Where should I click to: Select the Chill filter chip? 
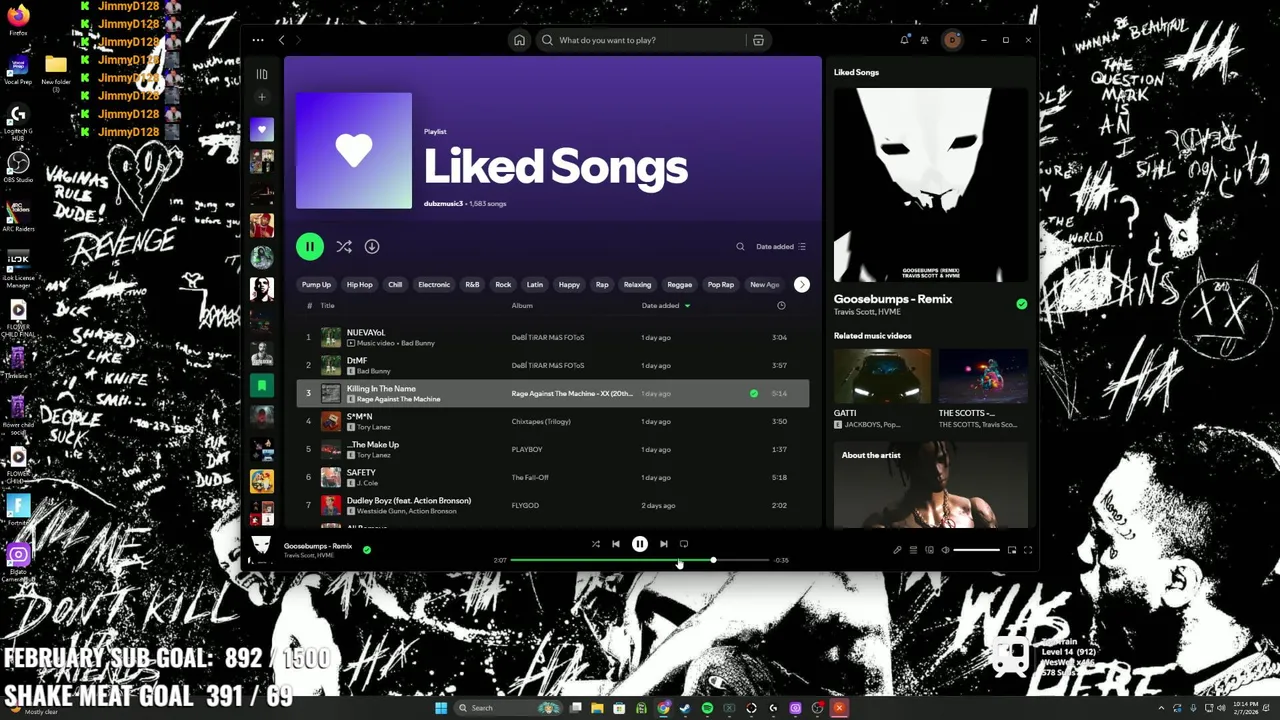coord(395,285)
